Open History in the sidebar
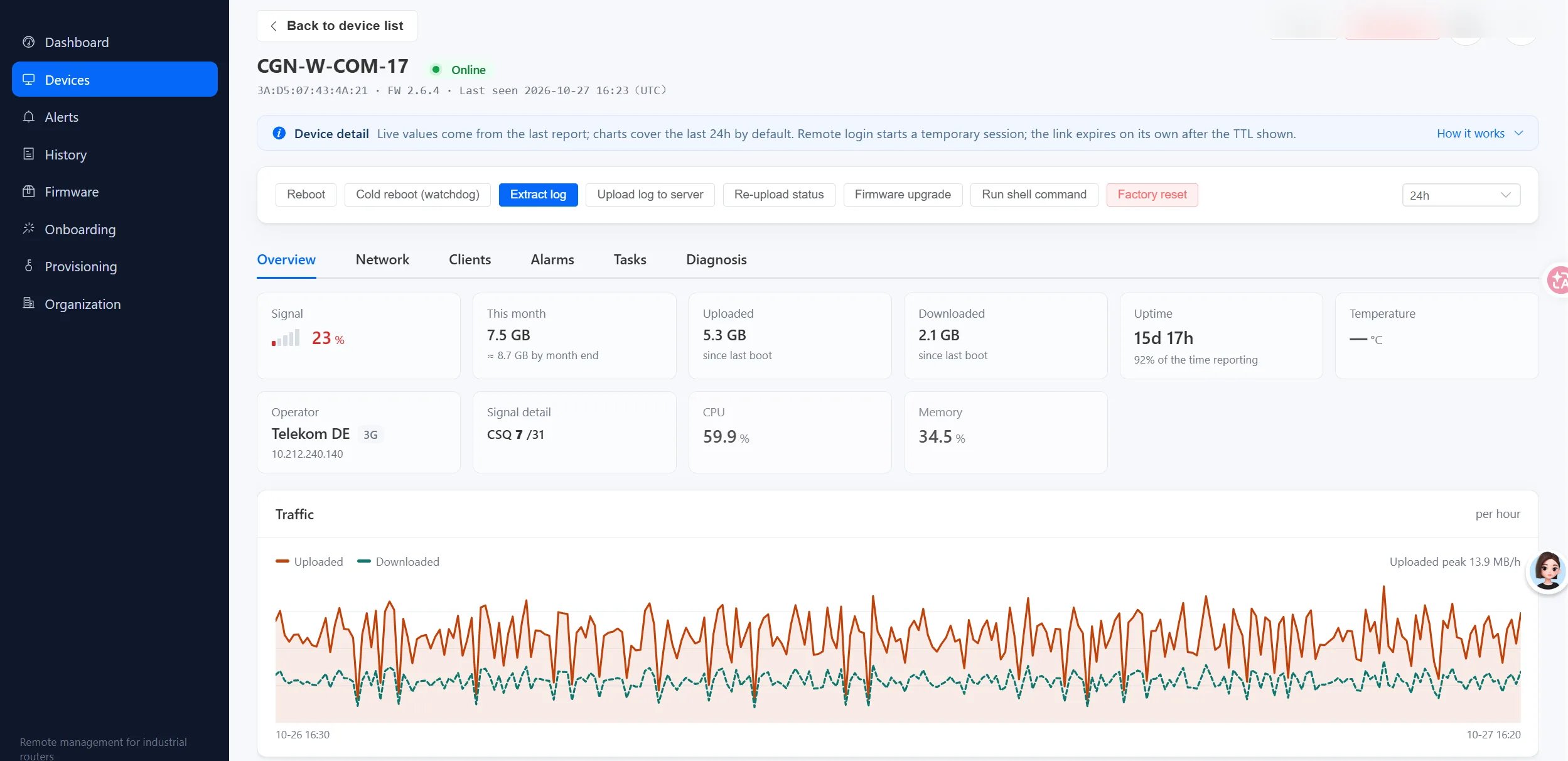 (115, 154)
